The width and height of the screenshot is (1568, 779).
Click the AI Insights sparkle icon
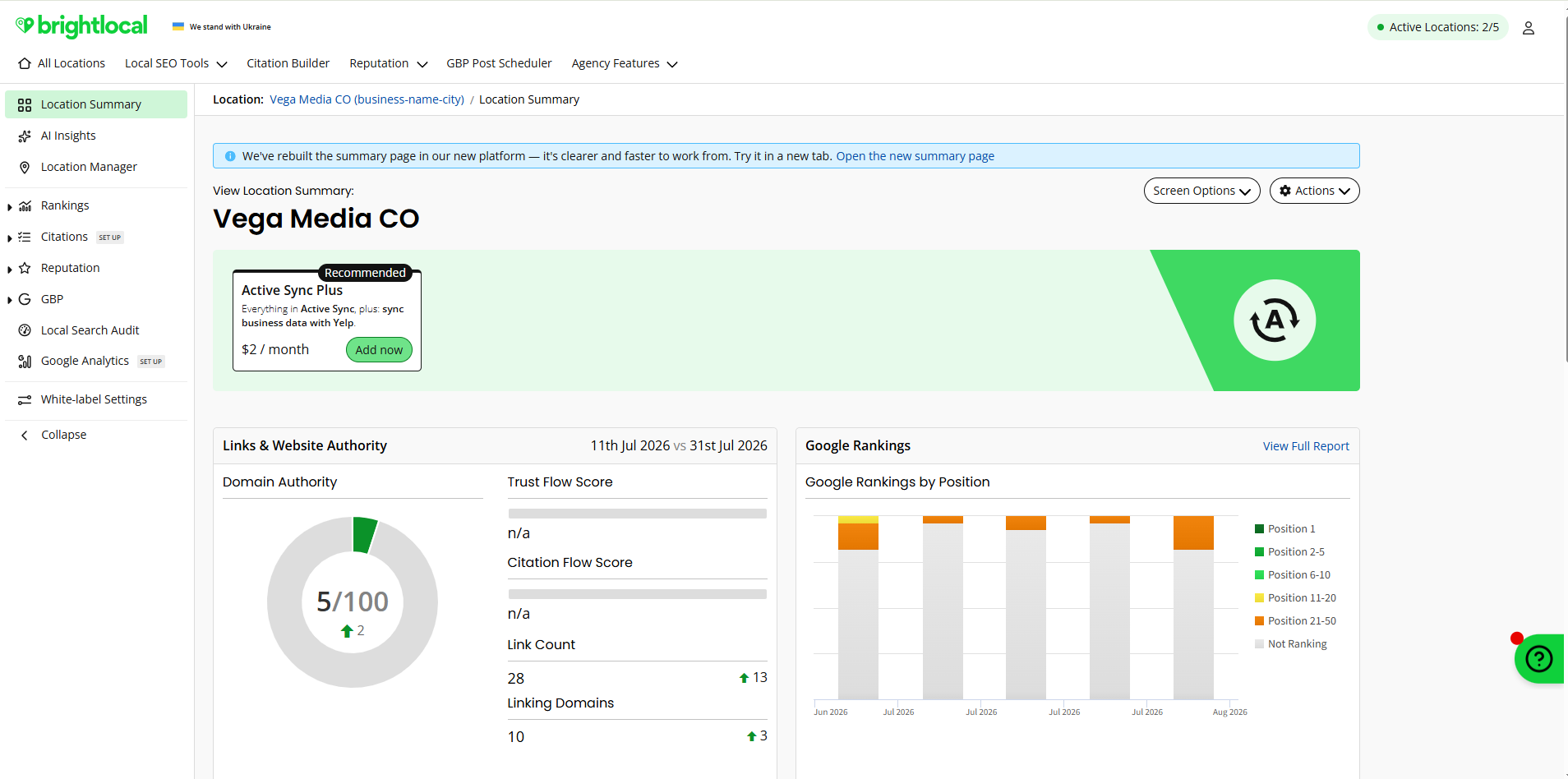(25, 136)
